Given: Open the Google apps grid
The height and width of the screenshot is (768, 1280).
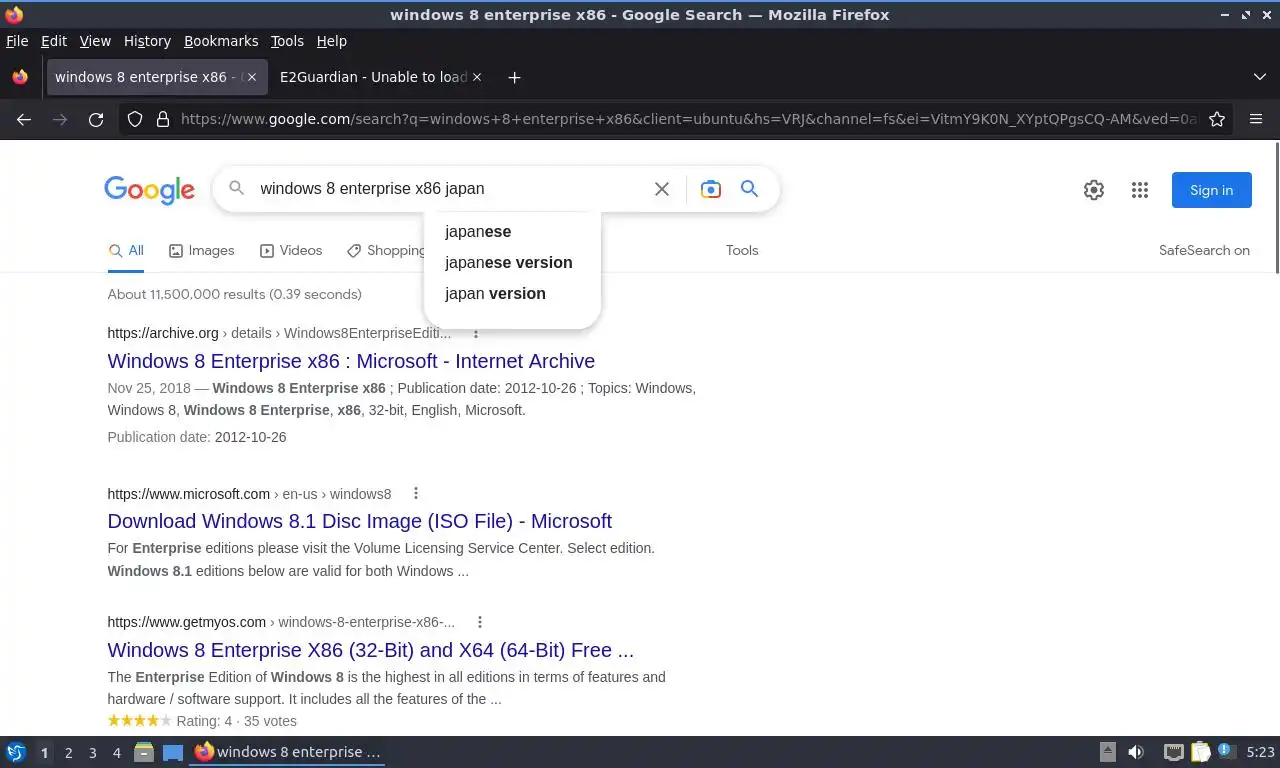Looking at the screenshot, I should (x=1140, y=190).
